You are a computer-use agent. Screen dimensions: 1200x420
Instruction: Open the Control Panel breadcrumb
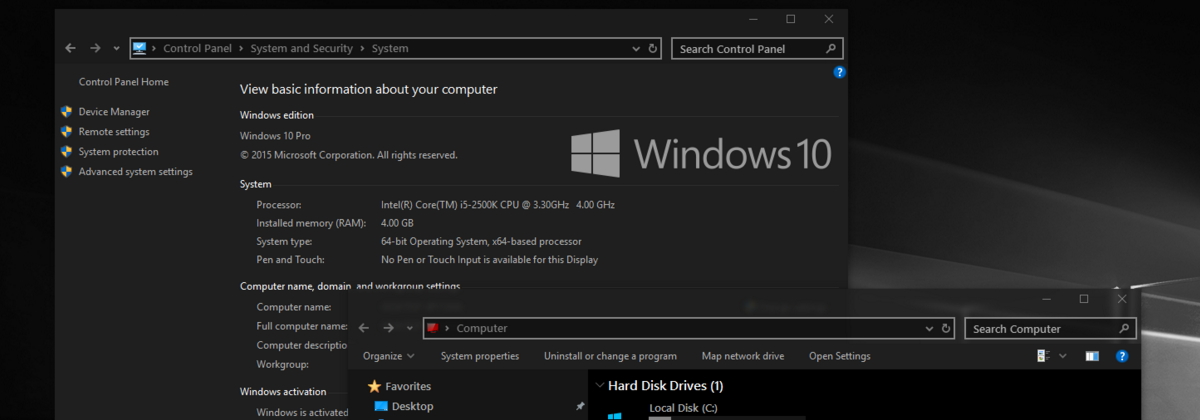pos(197,48)
